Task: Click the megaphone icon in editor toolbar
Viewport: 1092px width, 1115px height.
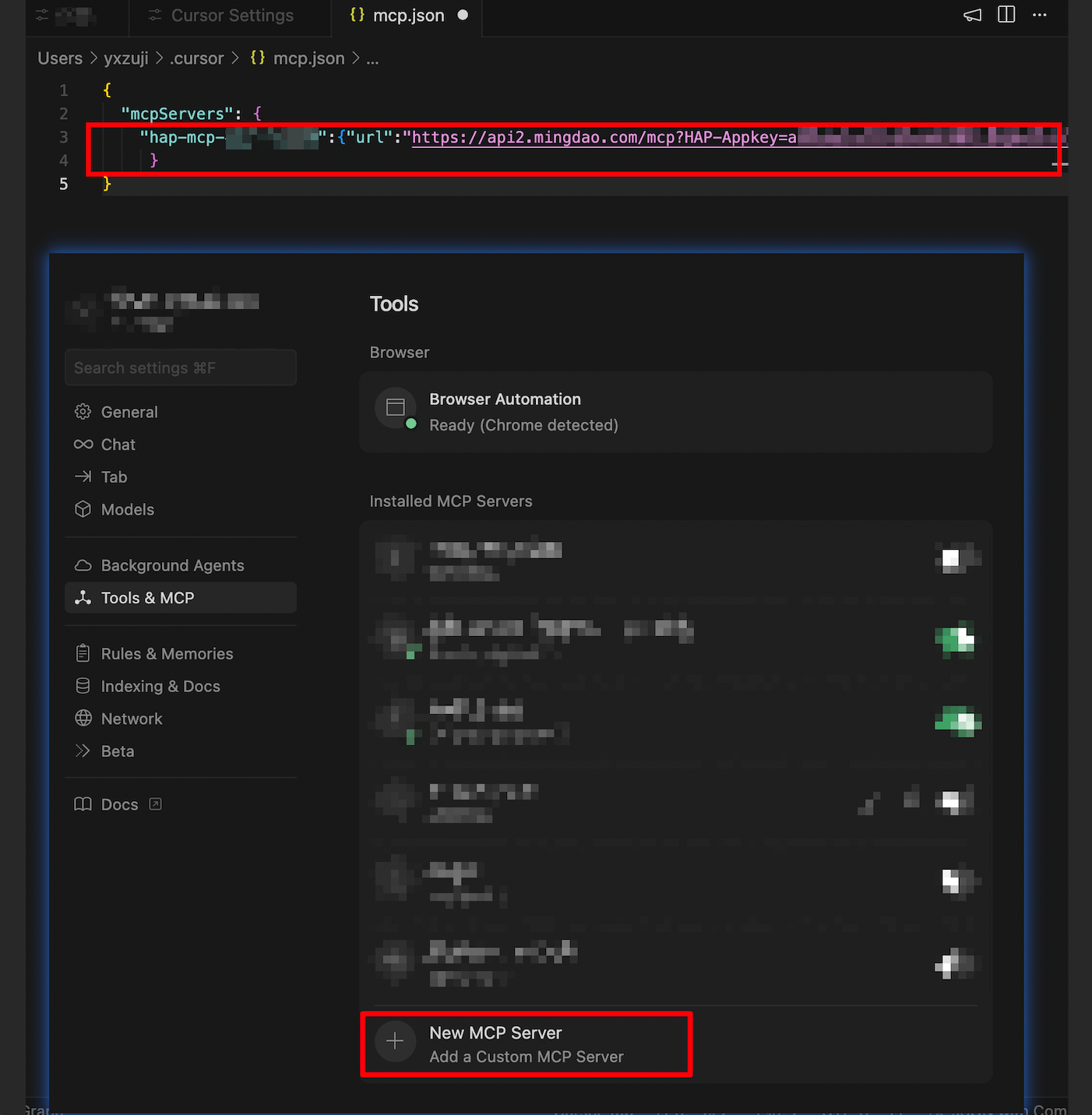Action: click(972, 16)
